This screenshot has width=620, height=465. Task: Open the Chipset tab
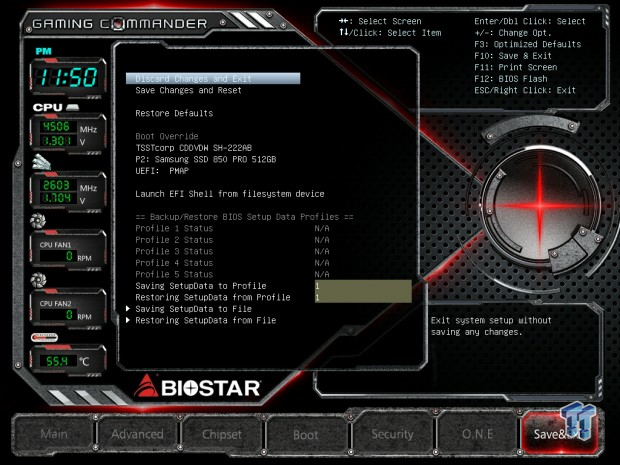point(221,434)
